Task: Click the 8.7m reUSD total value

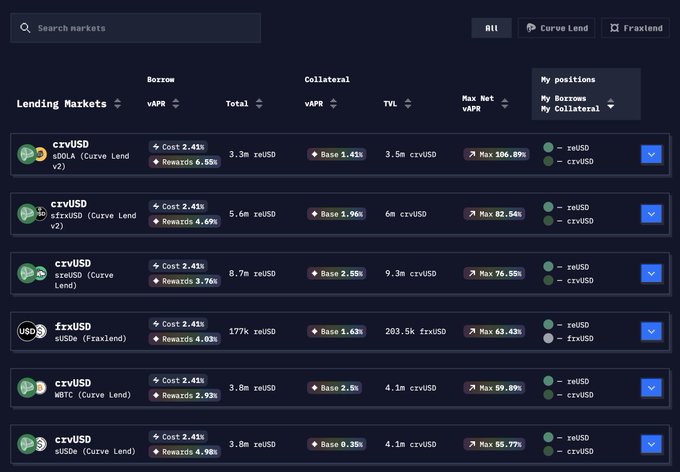Action: coord(252,273)
